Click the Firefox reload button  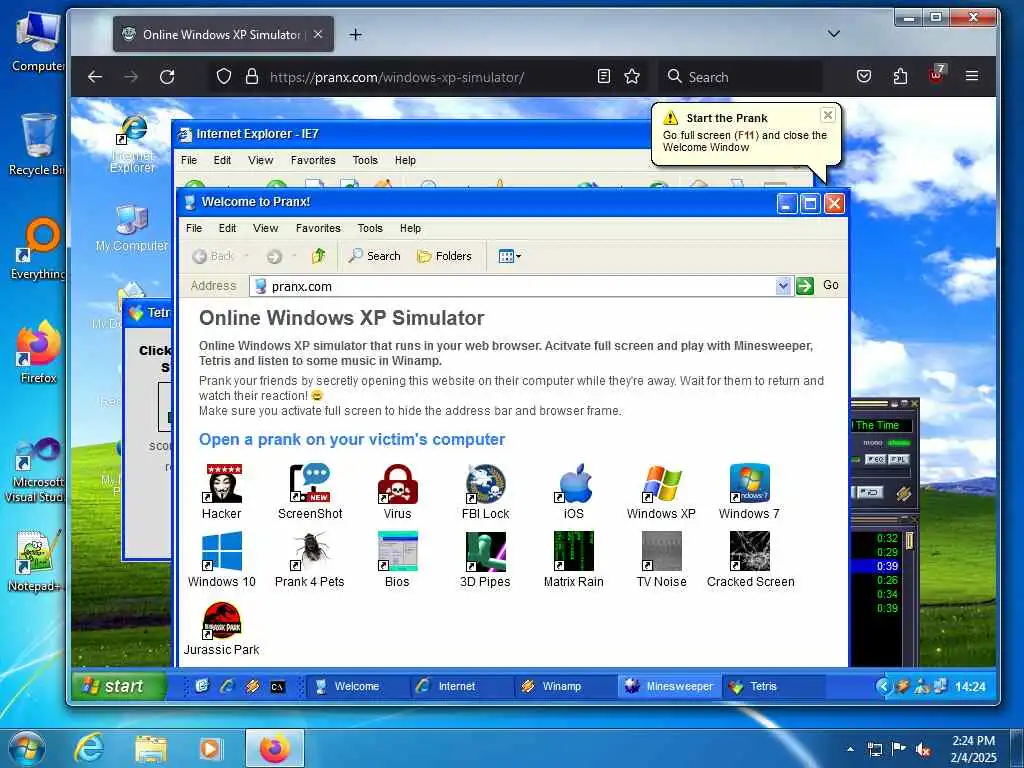(167, 77)
